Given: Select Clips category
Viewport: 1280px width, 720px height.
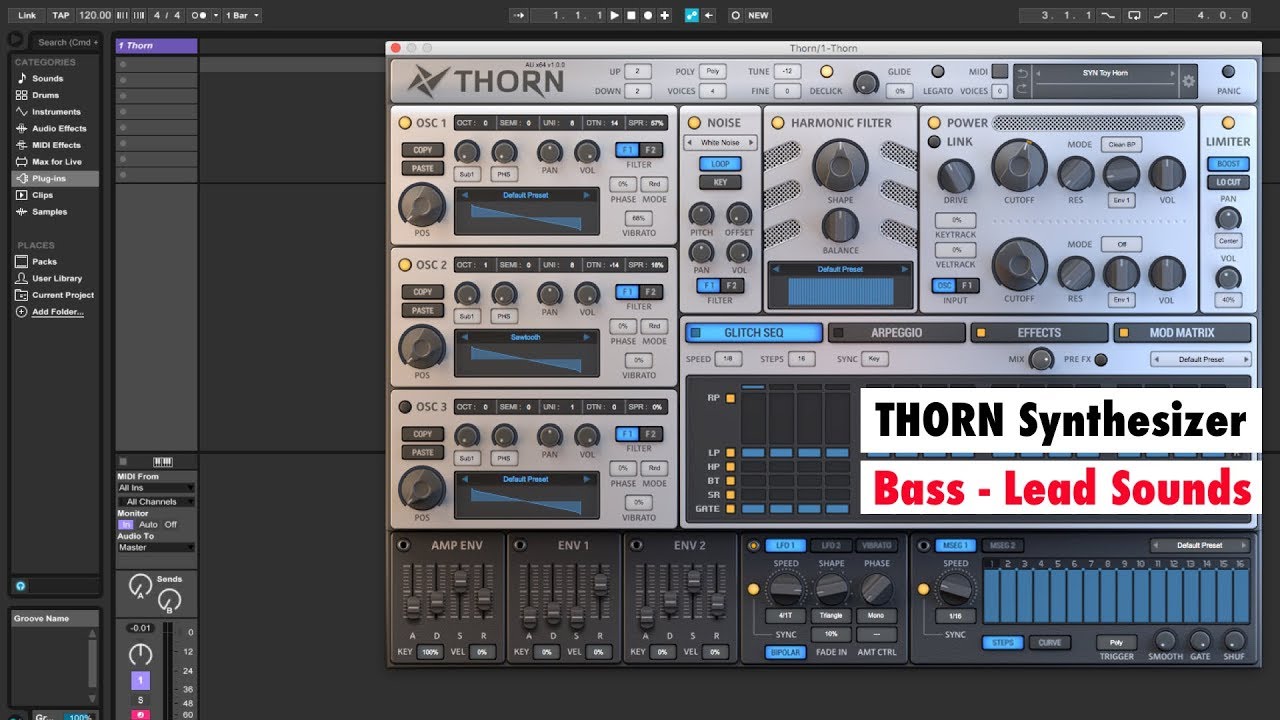Looking at the screenshot, I should [x=42, y=195].
